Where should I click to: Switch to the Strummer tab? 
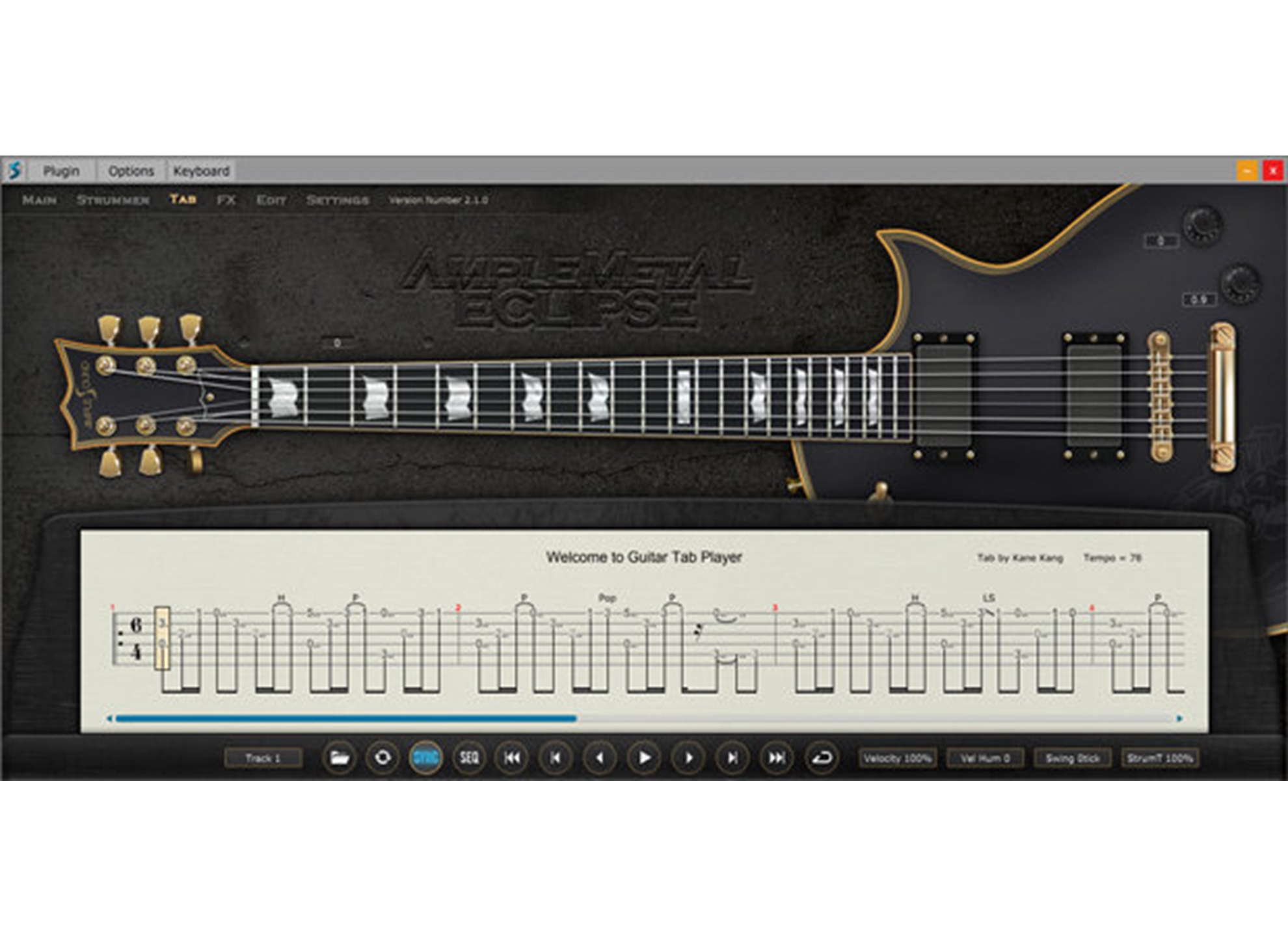click(x=113, y=200)
